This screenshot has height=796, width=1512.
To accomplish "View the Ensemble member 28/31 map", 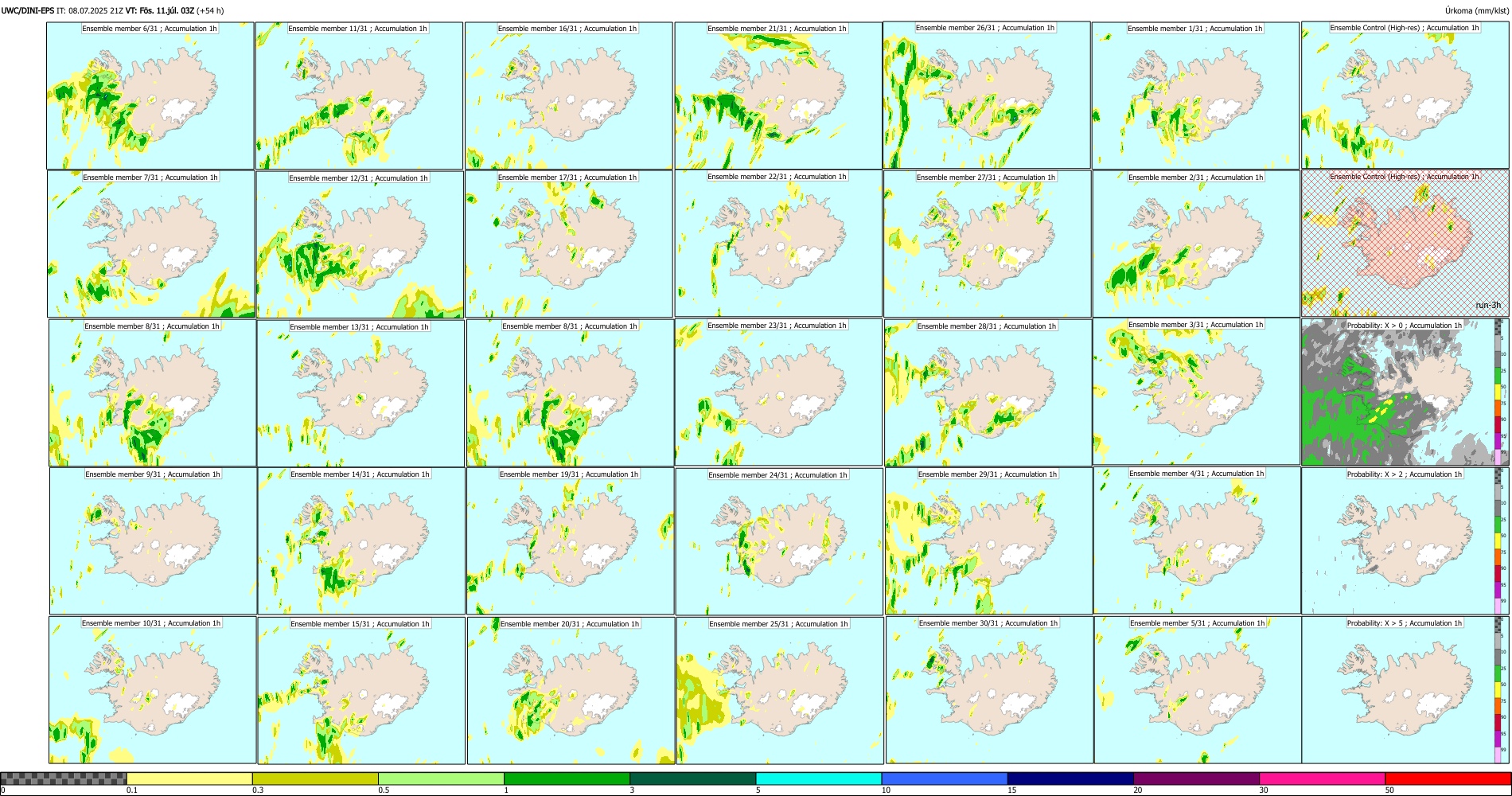I will (988, 393).
